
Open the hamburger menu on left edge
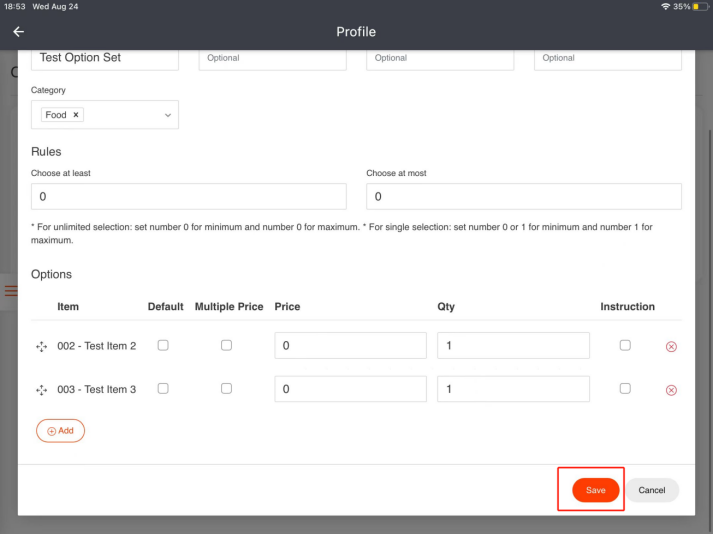click(10, 291)
